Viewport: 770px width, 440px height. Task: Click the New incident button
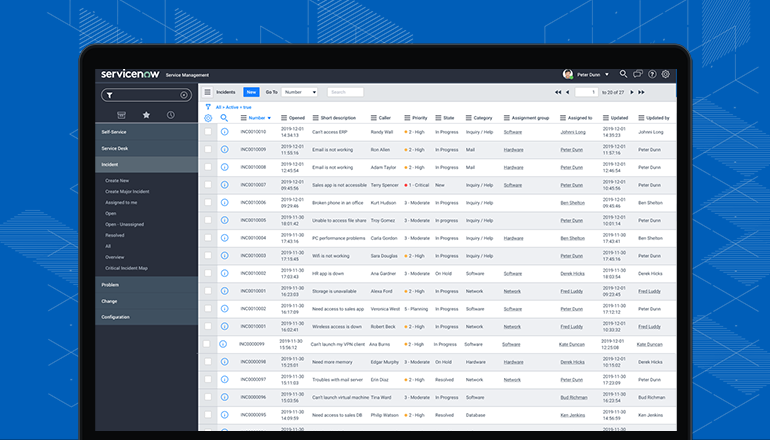[x=251, y=92]
